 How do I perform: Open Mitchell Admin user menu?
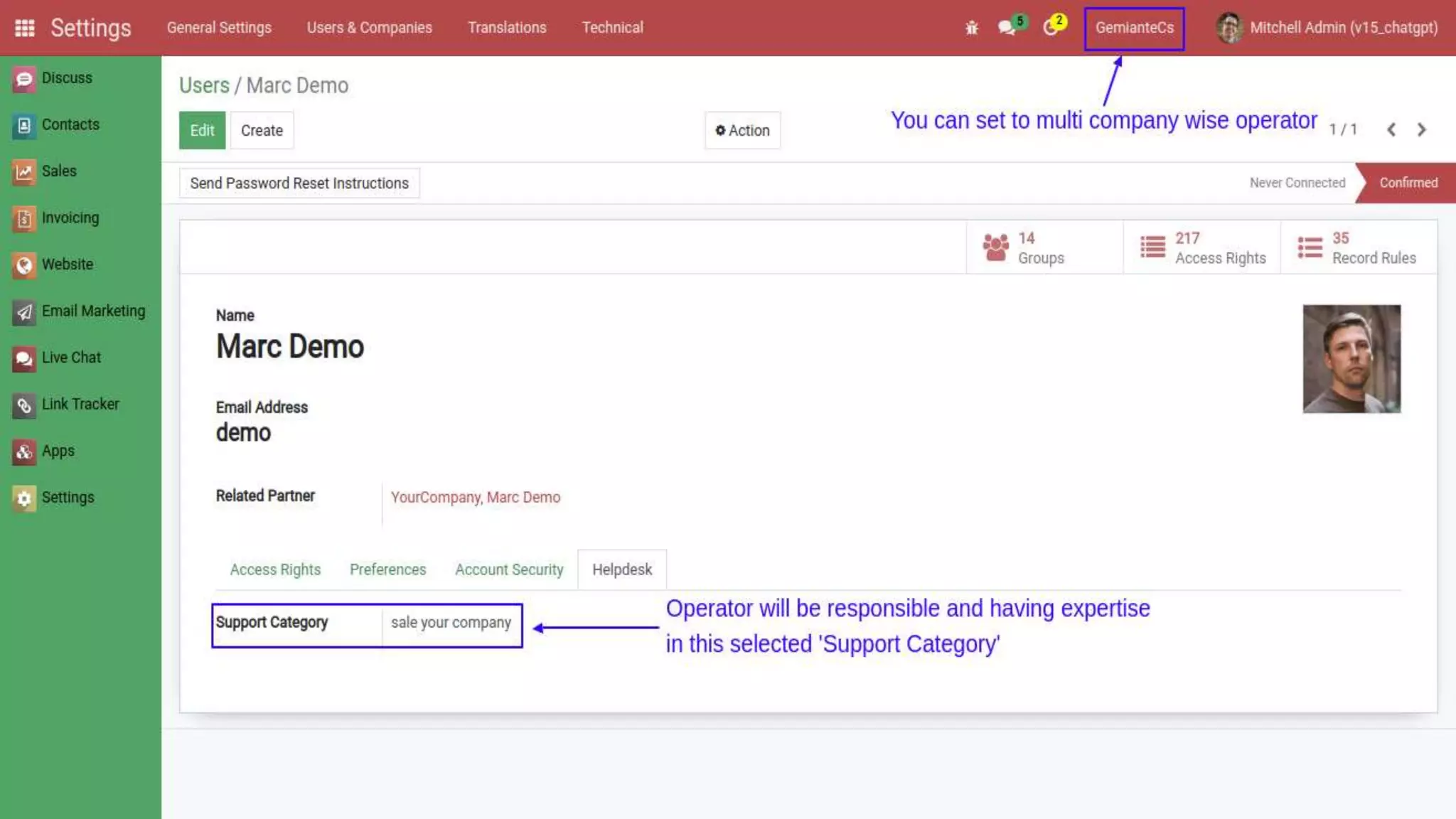coord(1327,28)
